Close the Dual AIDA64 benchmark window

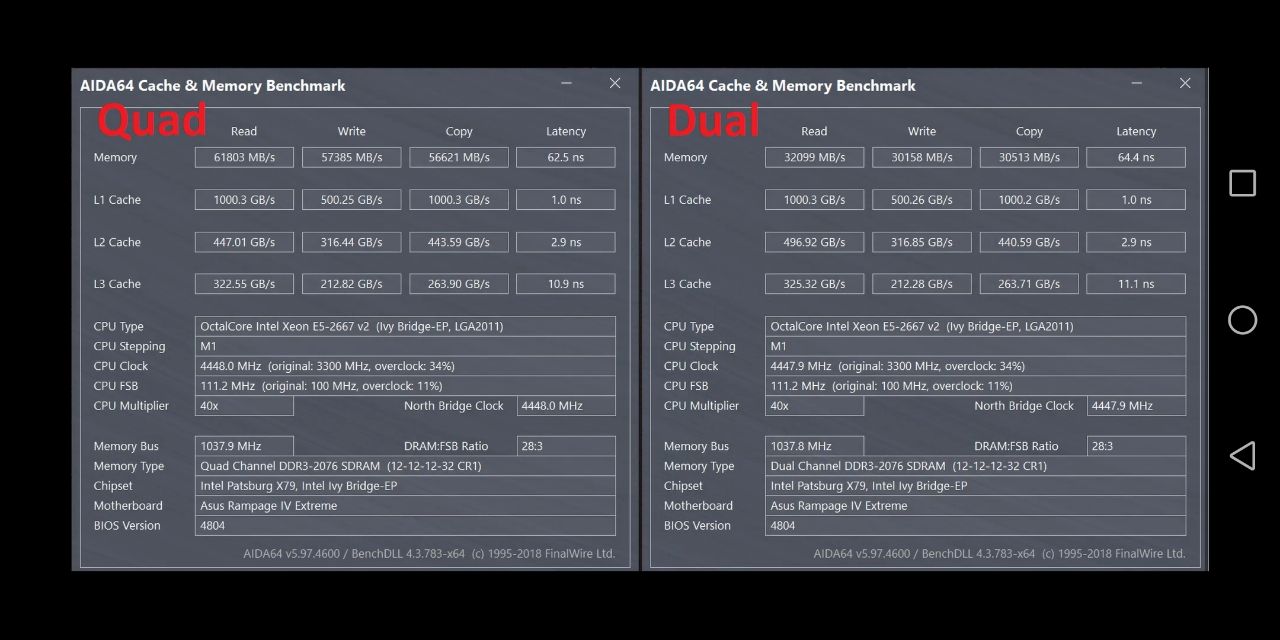pos(1185,84)
